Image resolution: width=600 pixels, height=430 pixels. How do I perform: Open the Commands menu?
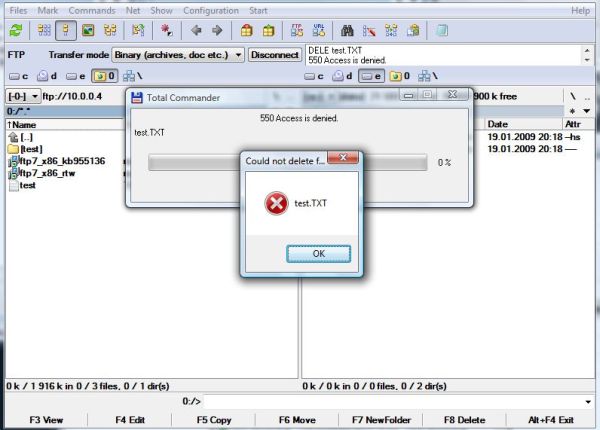(x=92, y=11)
